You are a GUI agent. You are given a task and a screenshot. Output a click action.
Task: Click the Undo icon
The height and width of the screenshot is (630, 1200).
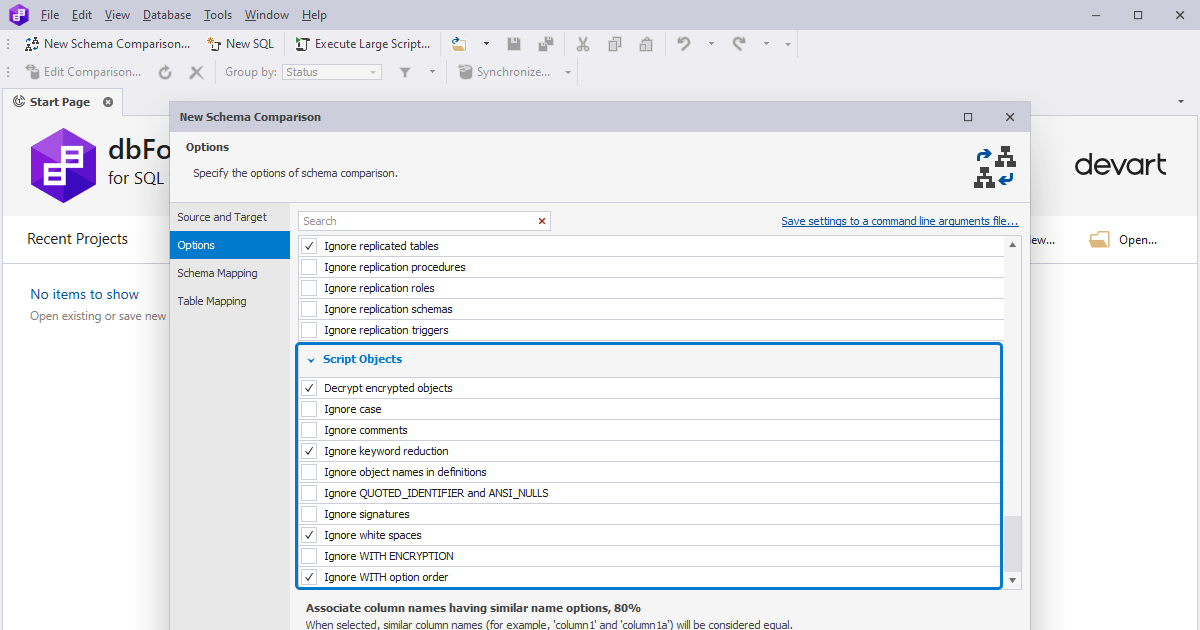pos(682,43)
